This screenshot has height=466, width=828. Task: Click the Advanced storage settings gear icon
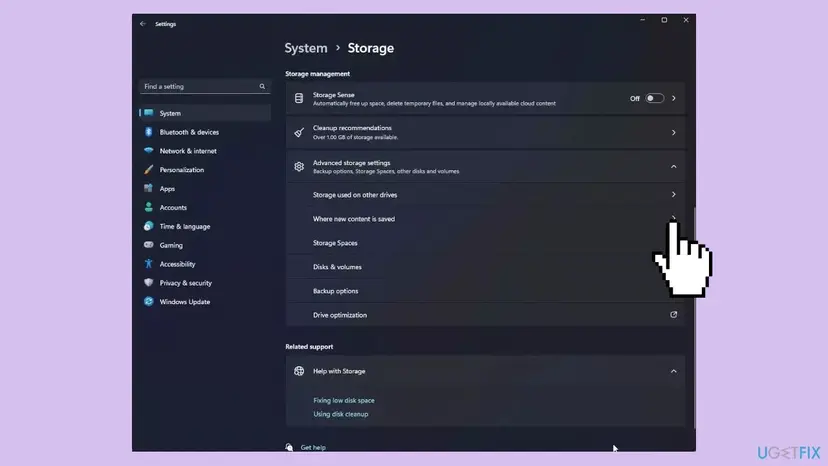point(299,166)
